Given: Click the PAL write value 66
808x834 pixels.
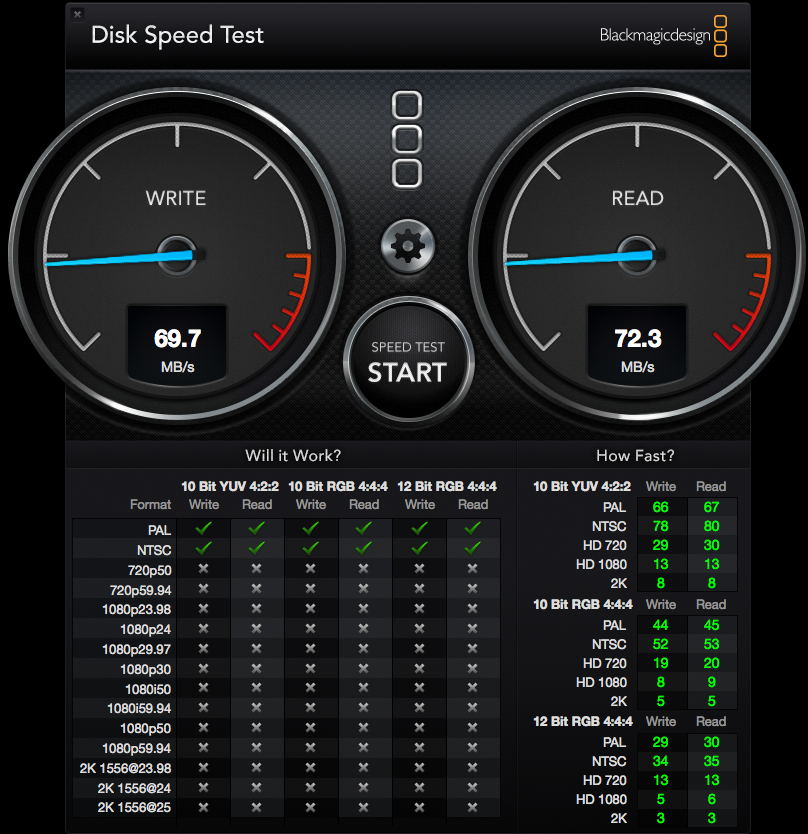Looking at the screenshot, I should [661, 507].
